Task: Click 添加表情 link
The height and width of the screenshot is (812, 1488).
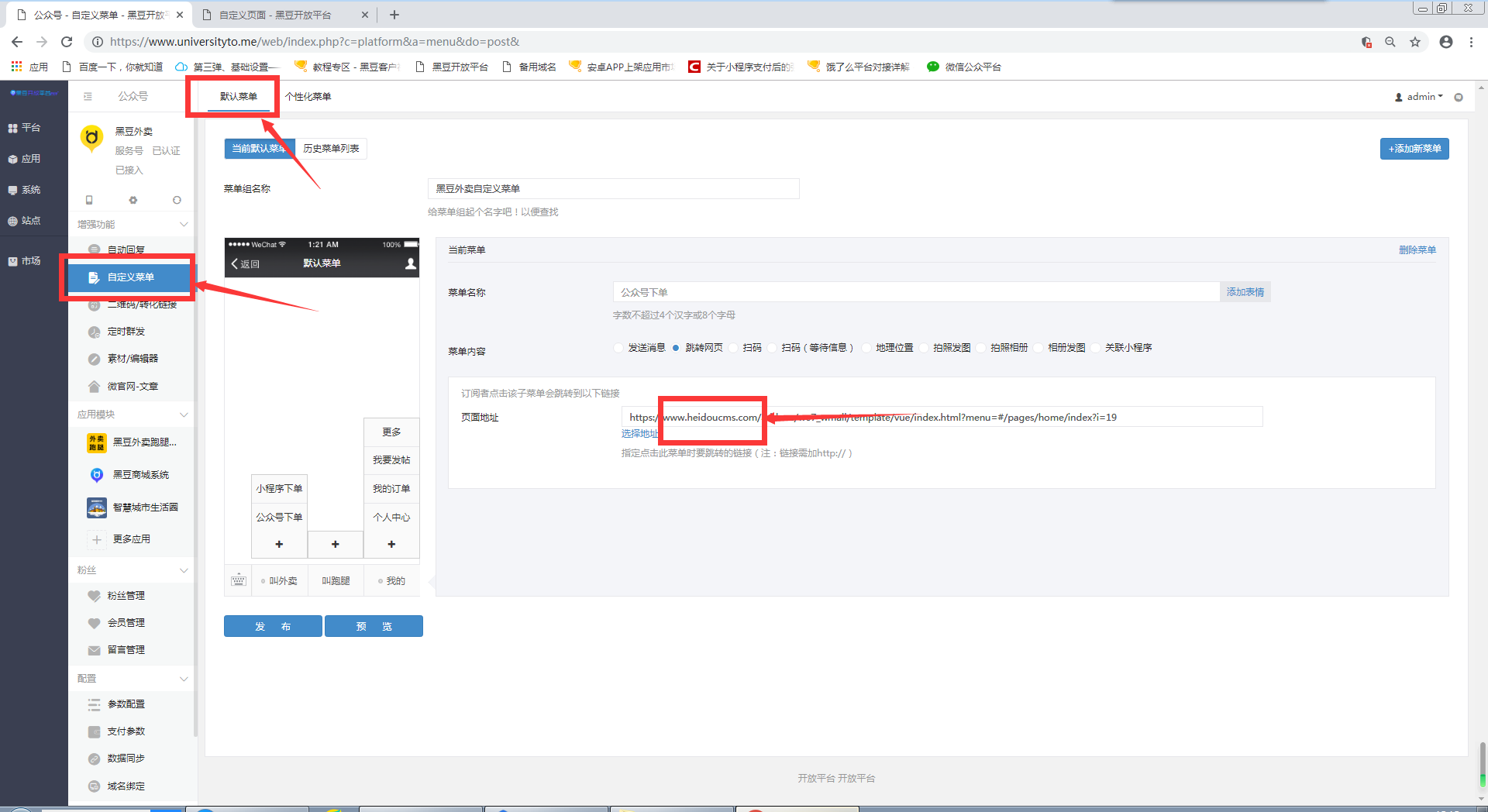Action: click(1245, 292)
